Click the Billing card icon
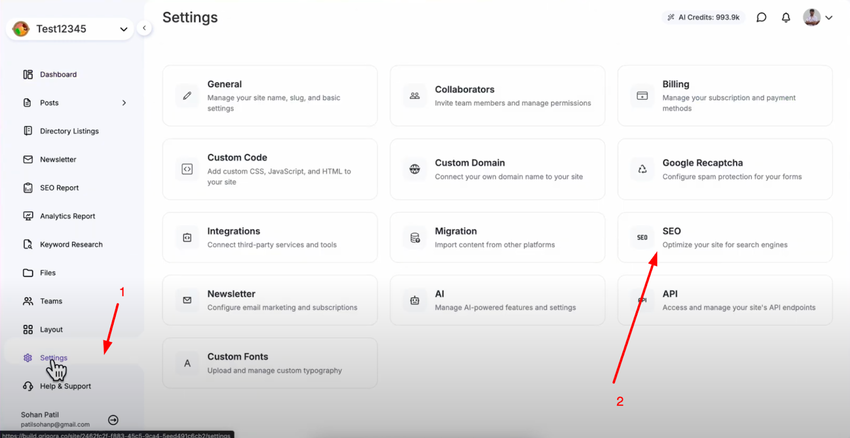 pyautogui.click(x=642, y=96)
